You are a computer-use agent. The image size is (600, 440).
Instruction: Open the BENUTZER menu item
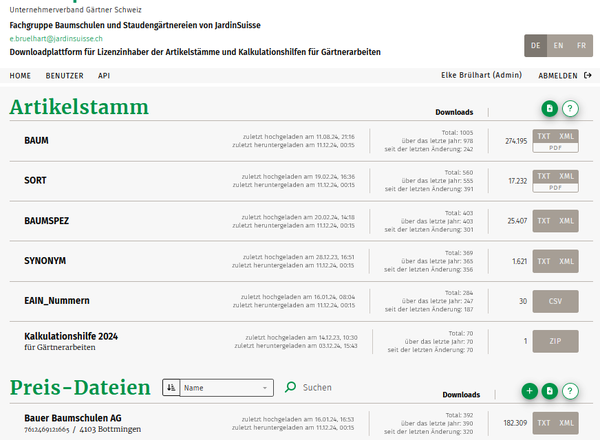tap(65, 76)
